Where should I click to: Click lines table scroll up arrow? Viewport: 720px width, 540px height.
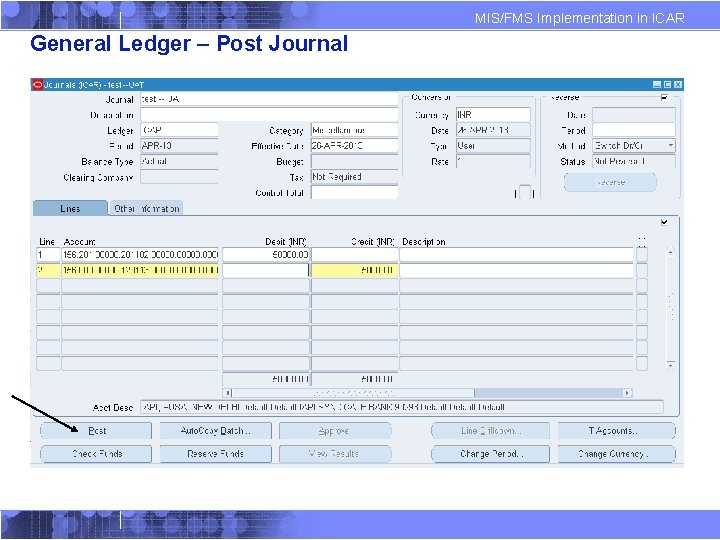pos(670,252)
